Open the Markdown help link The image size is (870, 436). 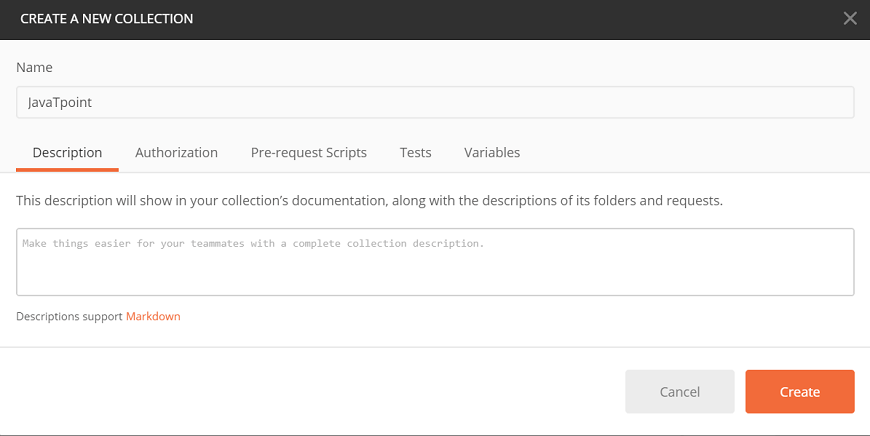pyautogui.click(x=153, y=316)
